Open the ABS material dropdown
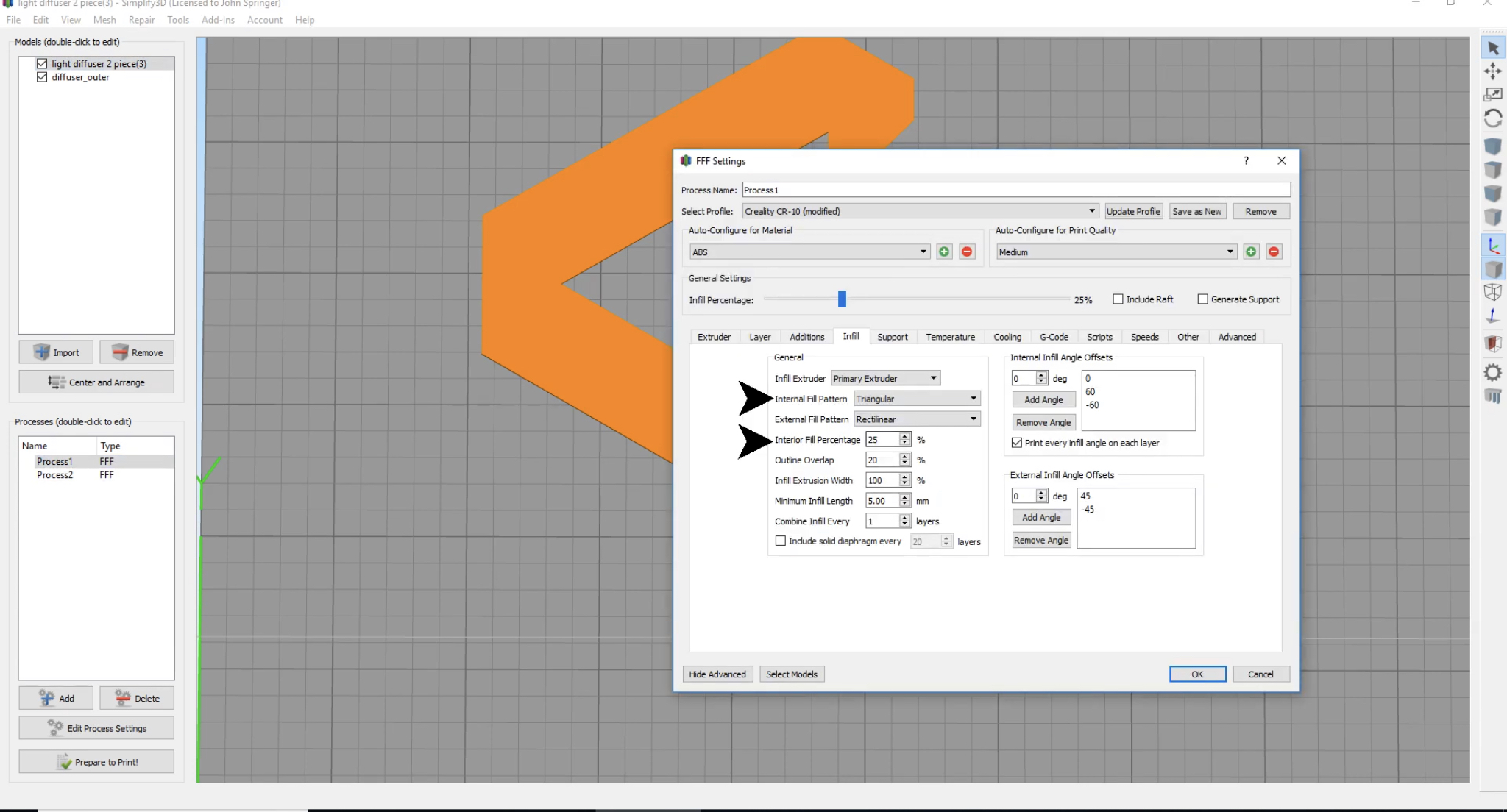Viewport: 1507px width, 812px height. pos(809,252)
